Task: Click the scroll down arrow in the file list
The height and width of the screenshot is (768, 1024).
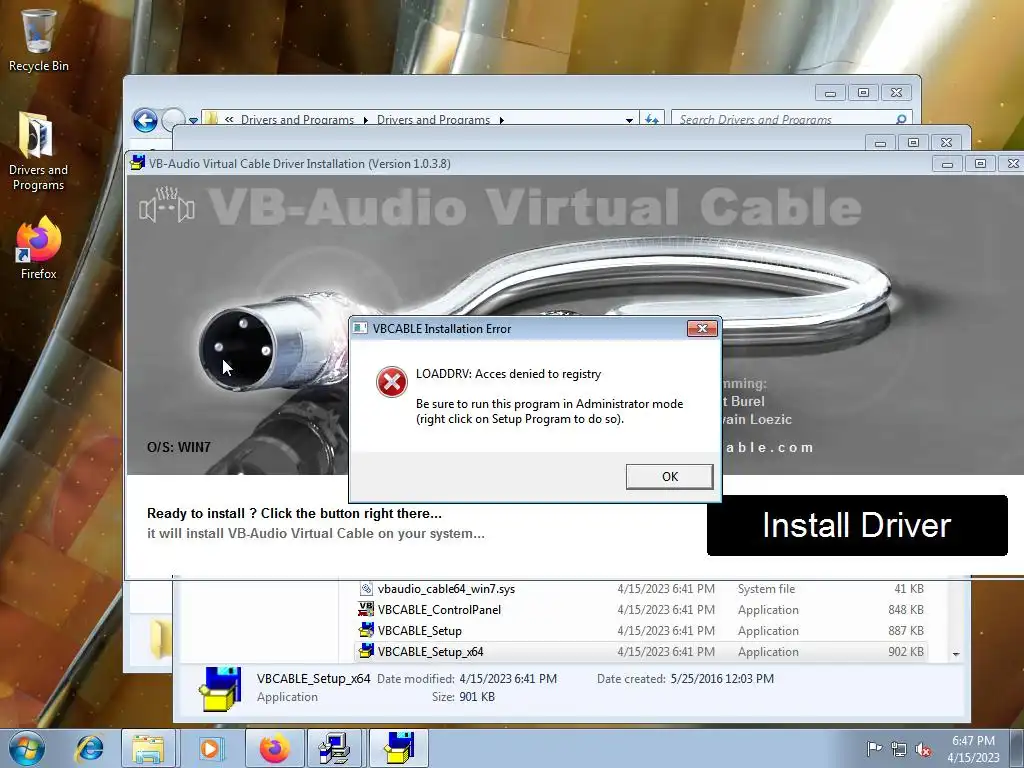Action: 956,654
